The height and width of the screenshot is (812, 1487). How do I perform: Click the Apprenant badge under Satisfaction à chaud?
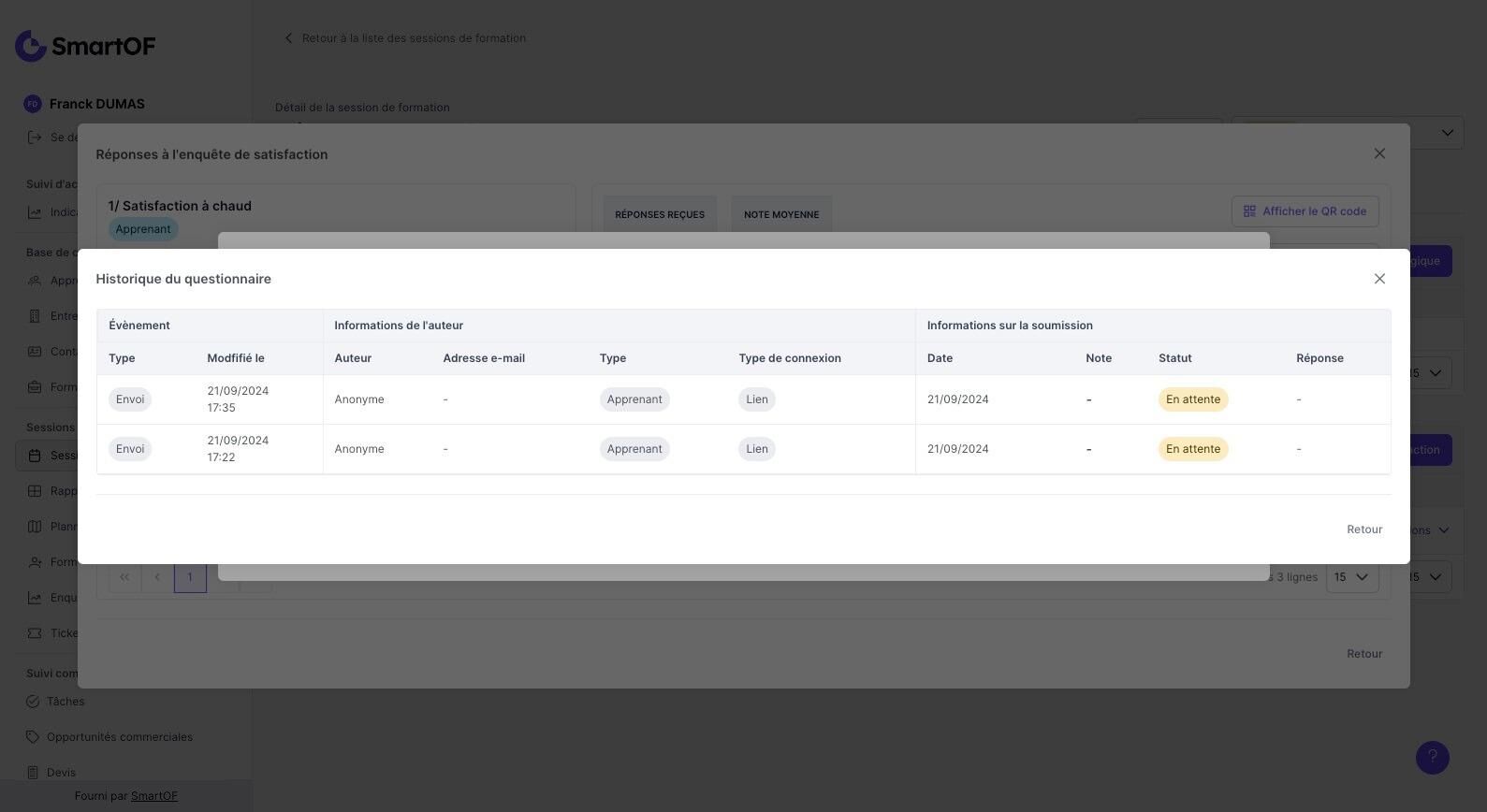(143, 229)
